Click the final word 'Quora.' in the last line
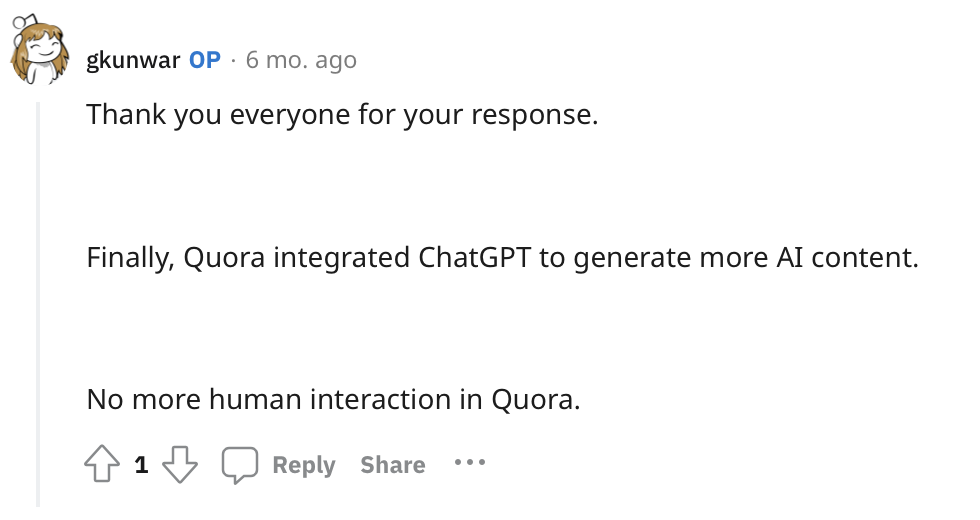Screen dimensions: 980x520 pos(536,400)
